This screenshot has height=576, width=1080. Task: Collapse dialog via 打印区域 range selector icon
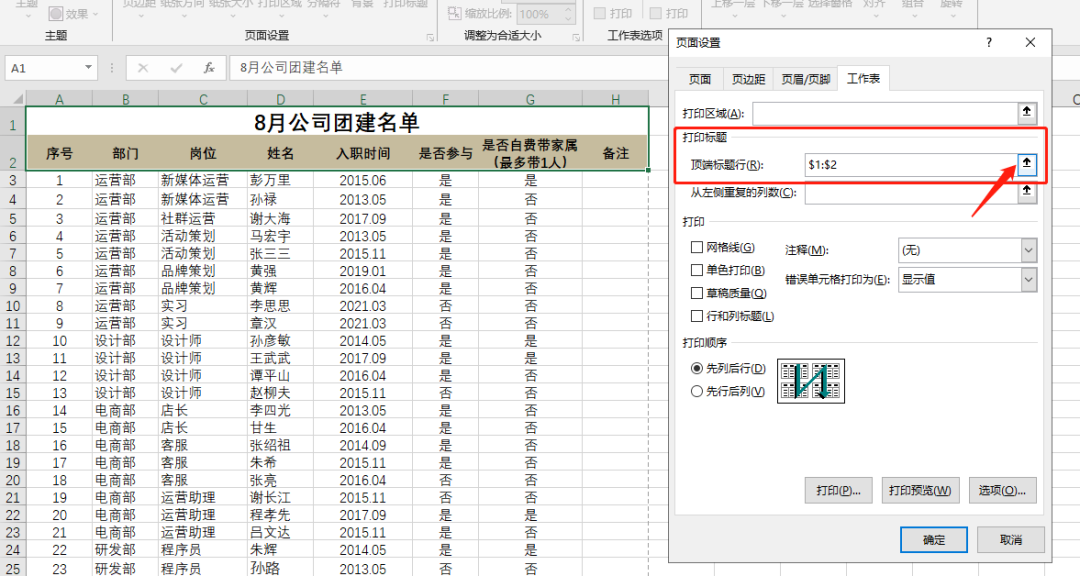point(1027,112)
